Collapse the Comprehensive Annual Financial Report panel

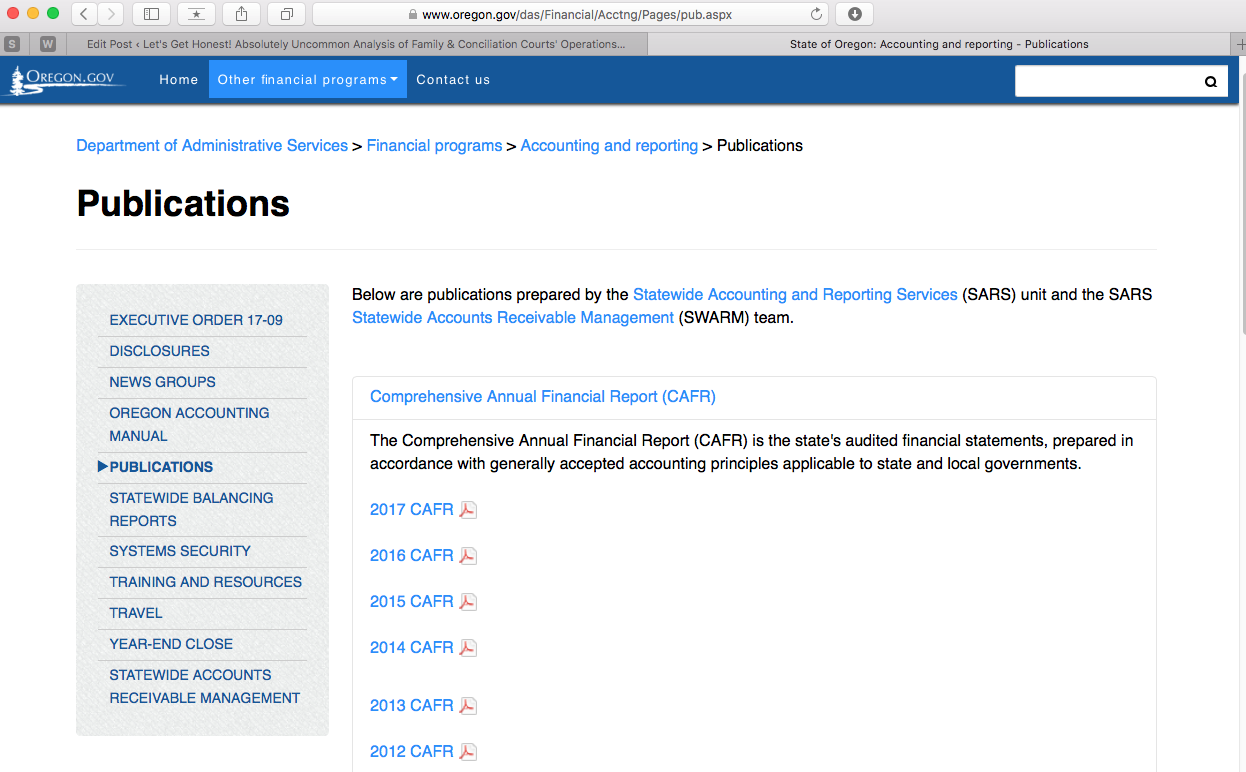pyautogui.click(x=542, y=397)
